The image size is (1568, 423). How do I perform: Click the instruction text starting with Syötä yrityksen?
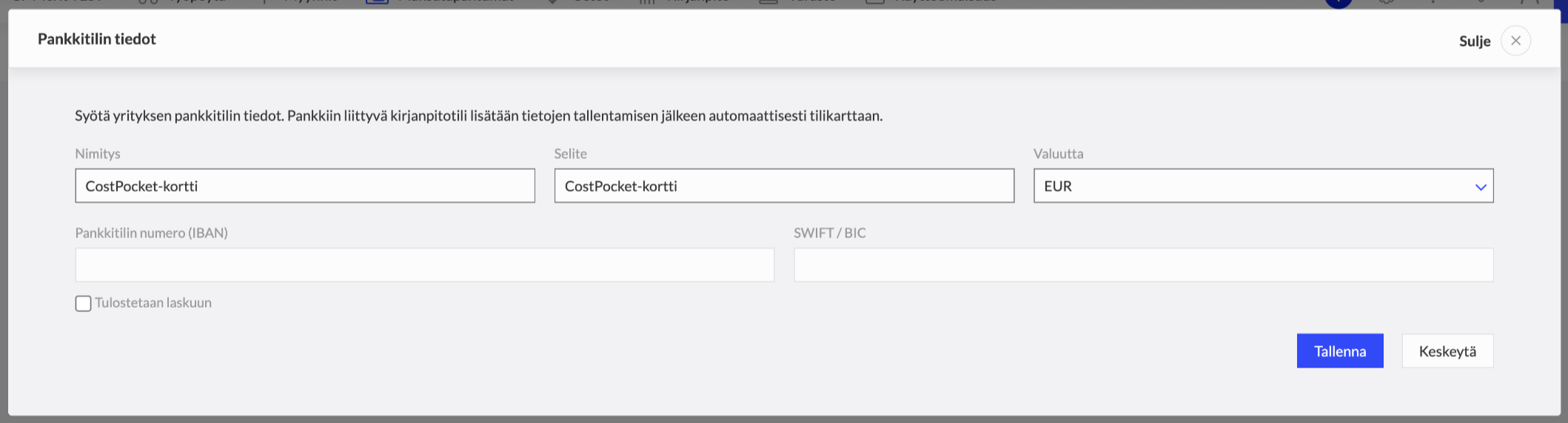click(x=478, y=115)
